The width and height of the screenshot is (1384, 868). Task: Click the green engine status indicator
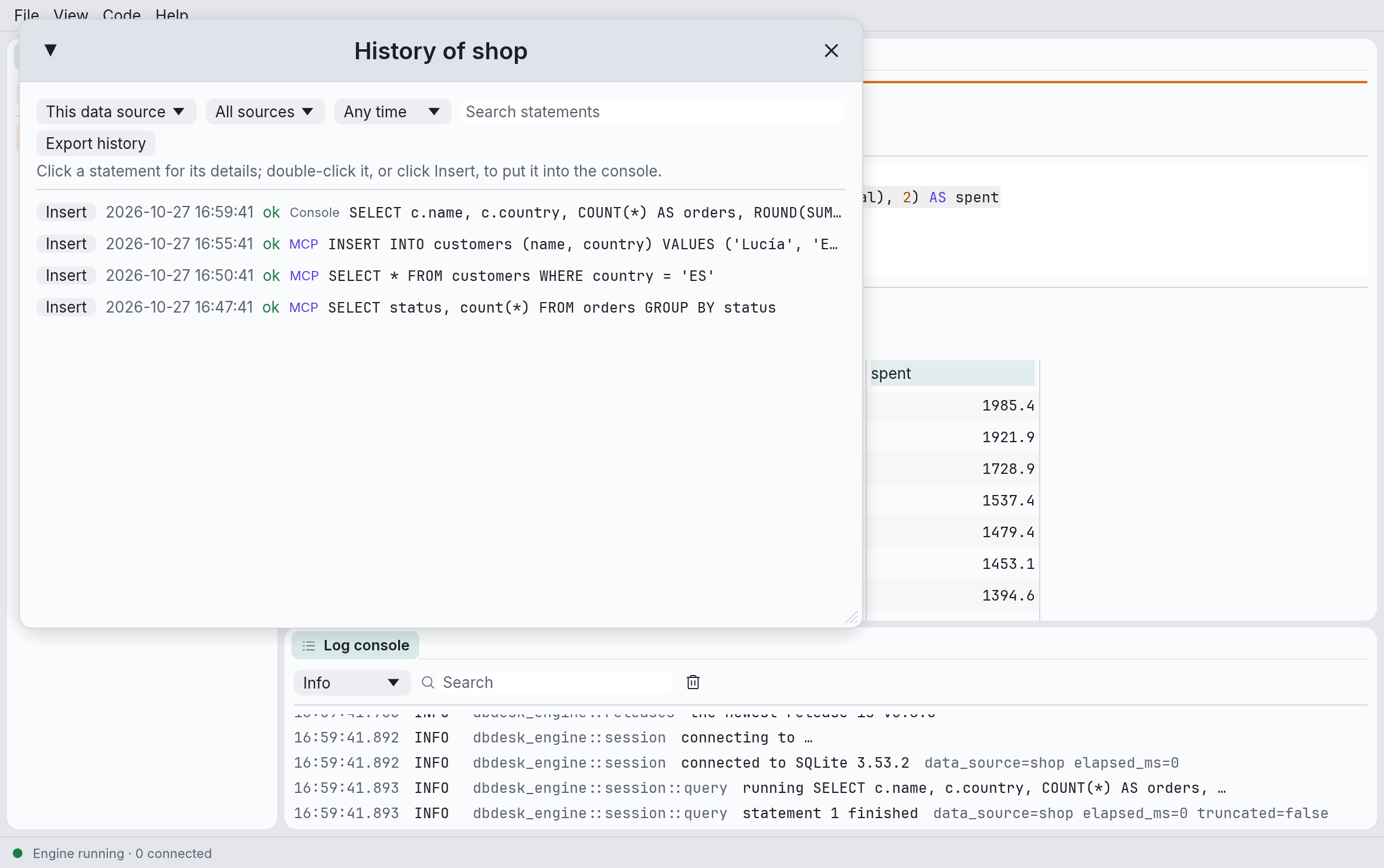tap(18, 853)
